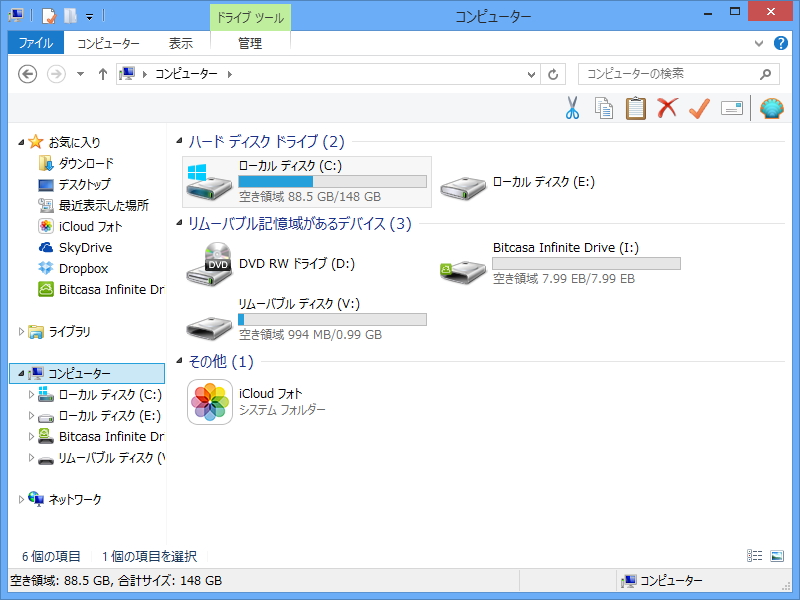Open the address bar history dropdown
800x600 pixels.
[531, 74]
